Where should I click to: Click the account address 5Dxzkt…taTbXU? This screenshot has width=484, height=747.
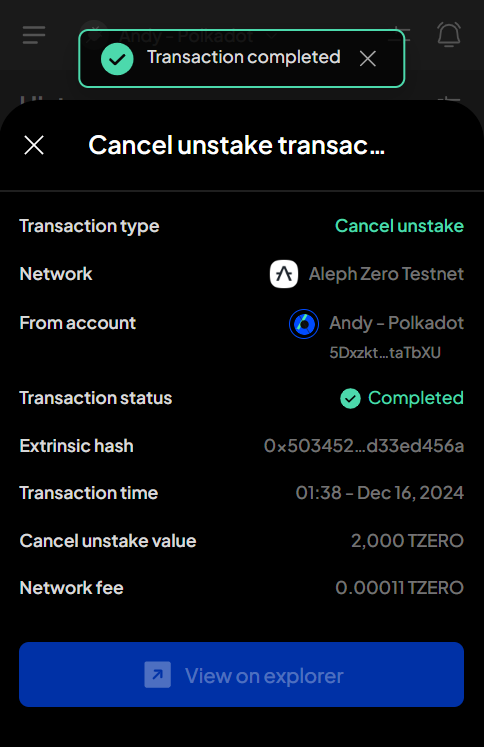pos(385,353)
